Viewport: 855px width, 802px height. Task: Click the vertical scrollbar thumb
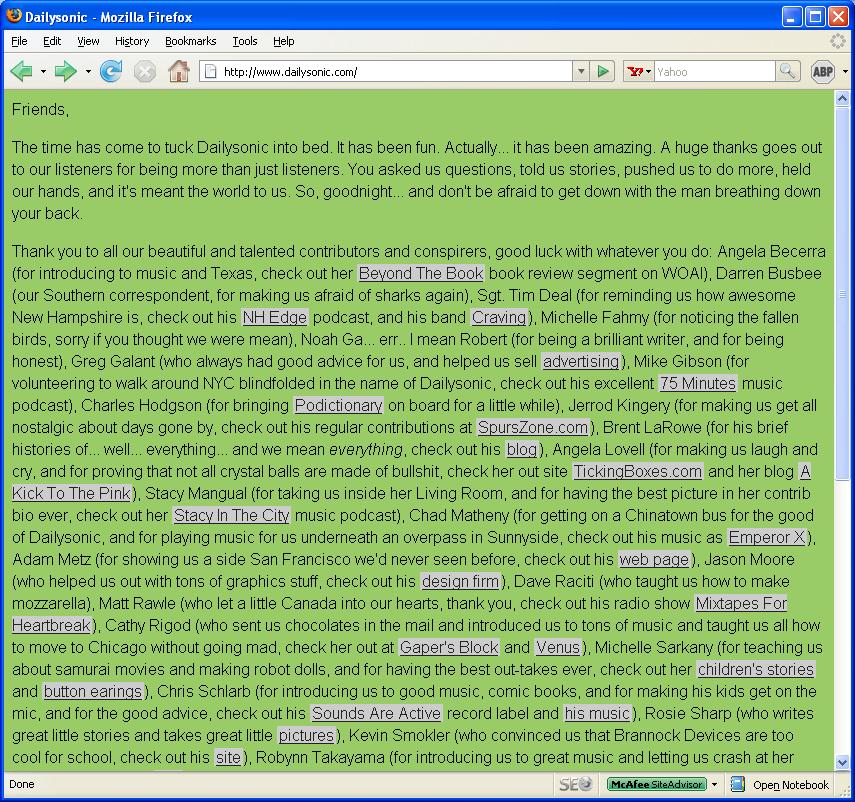point(842,293)
